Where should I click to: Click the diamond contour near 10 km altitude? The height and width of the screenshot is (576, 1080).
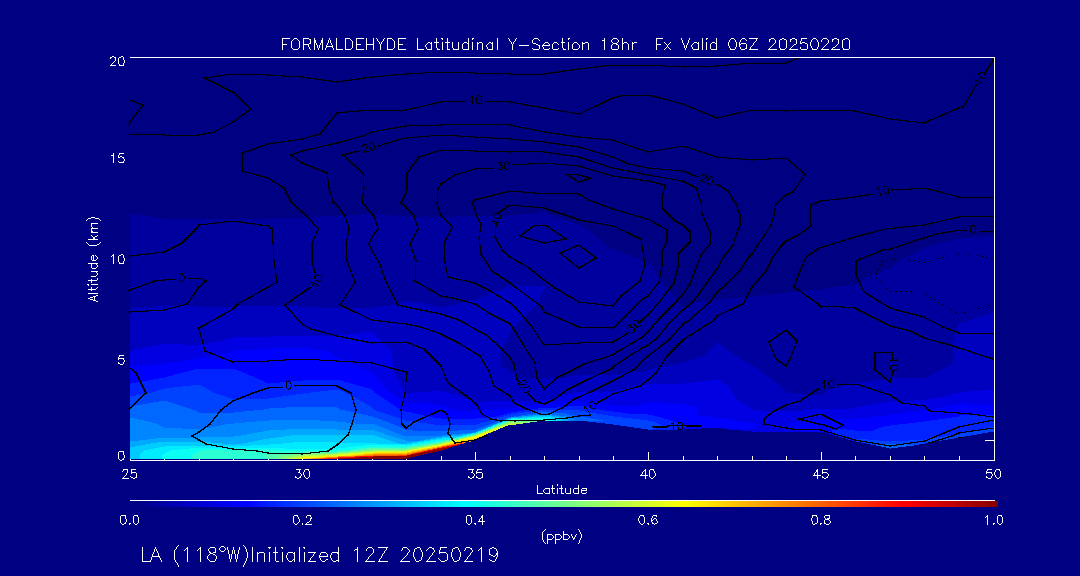(x=578, y=256)
